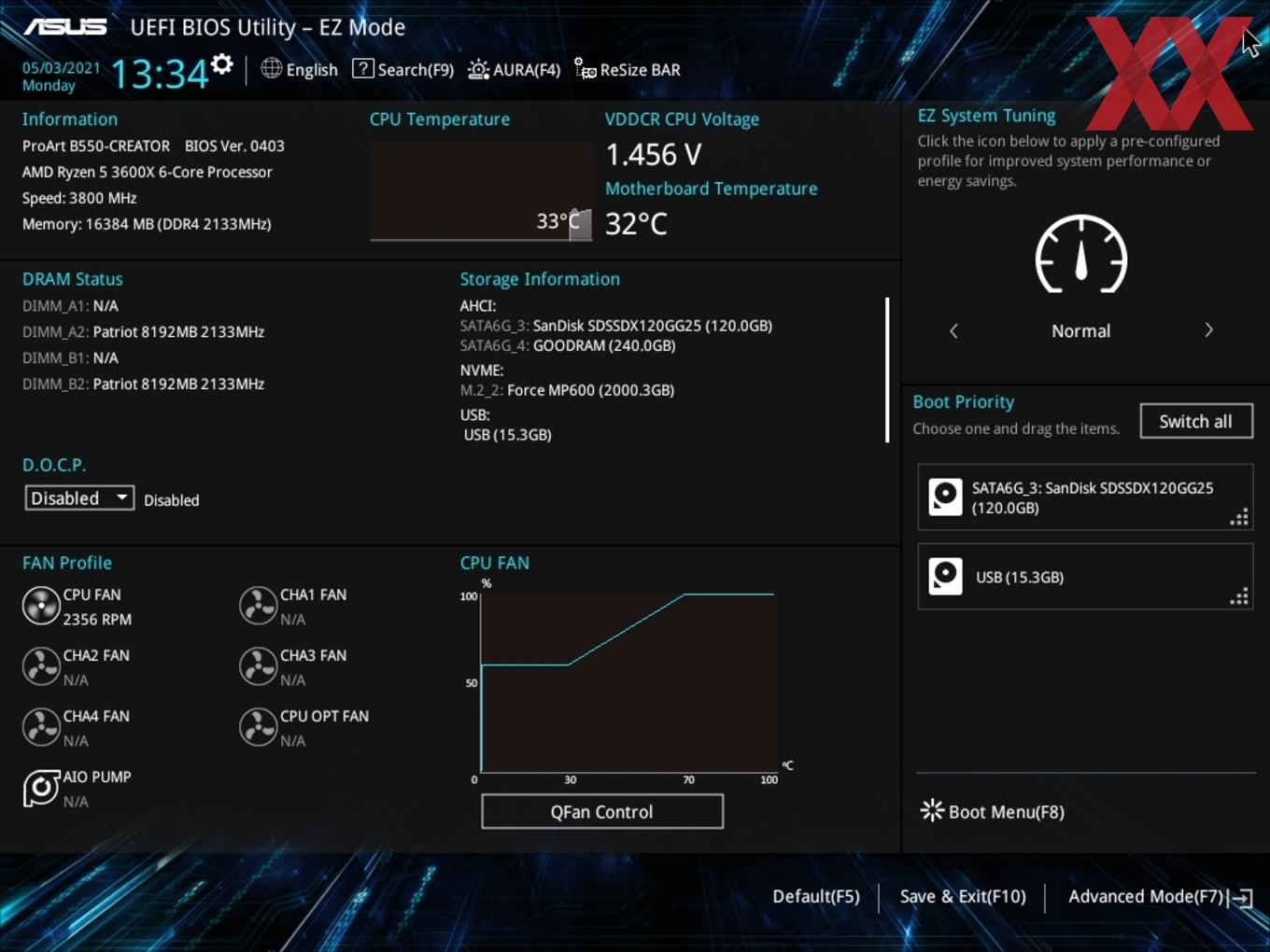Click the Normal tuning profile label
The height and width of the screenshot is (952, 1270).
pyautogui.click(x=1081, y=330)
